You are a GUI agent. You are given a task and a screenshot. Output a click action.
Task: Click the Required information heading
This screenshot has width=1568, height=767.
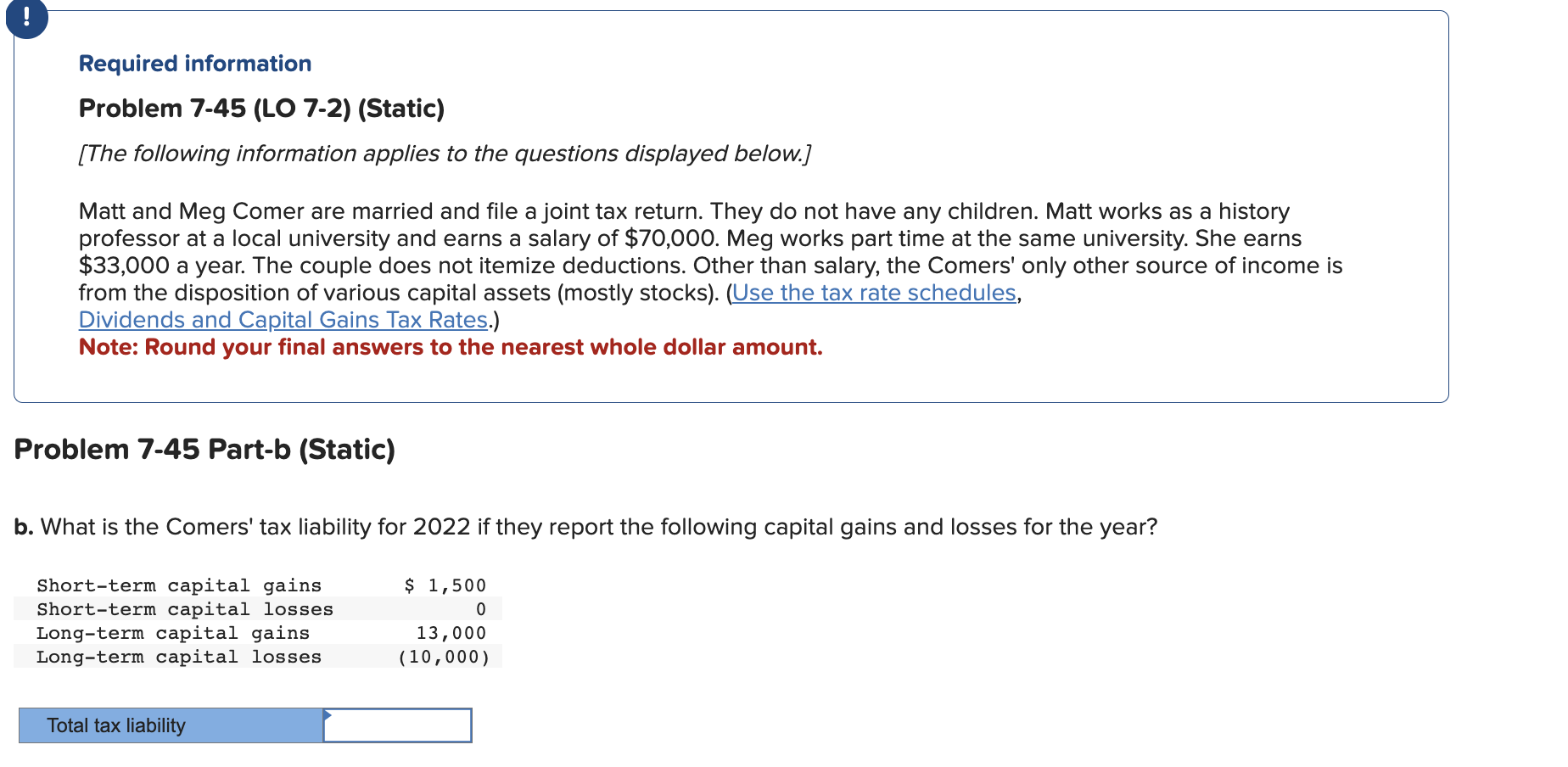tap(194, 63)
